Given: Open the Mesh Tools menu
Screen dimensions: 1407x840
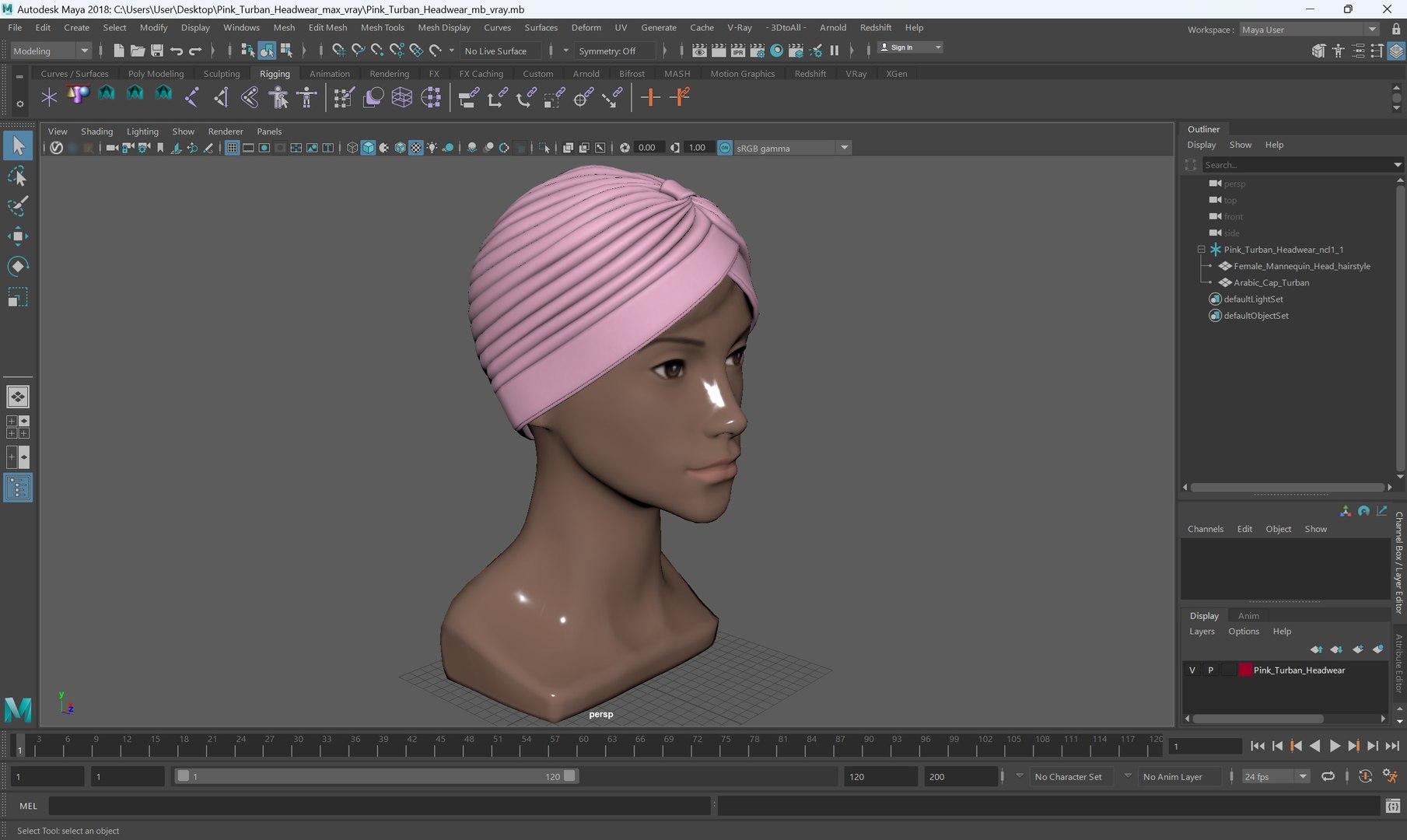Looking at the screenshot, I should click(382, 27).
